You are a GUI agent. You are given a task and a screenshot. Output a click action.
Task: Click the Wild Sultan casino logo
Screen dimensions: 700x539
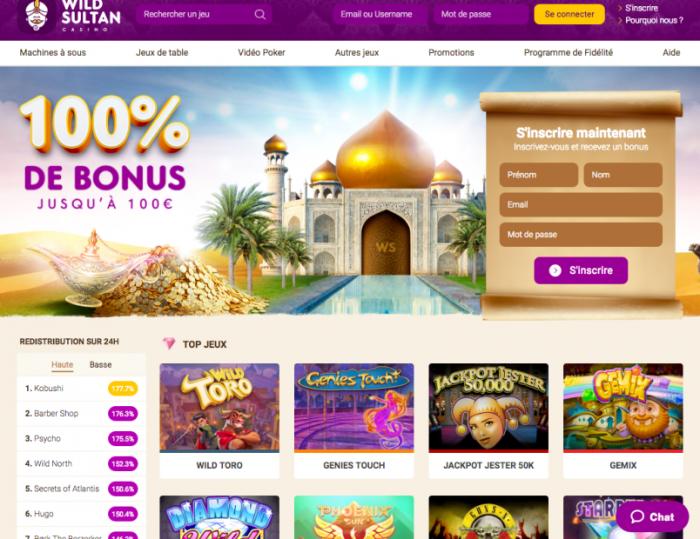(x=71, y=16)
